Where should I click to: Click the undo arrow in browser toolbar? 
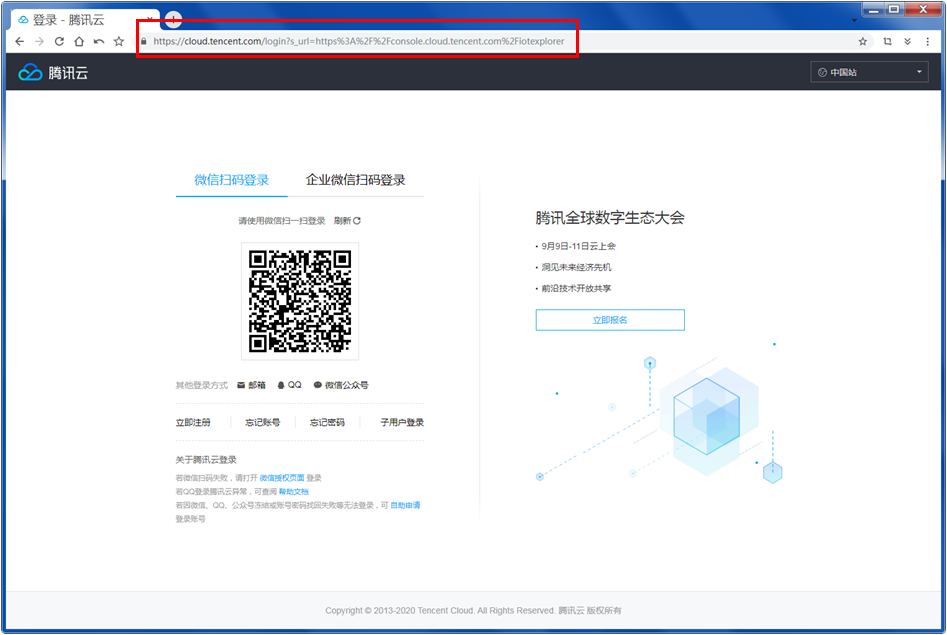pyautogui.click(x=99, y=41)
